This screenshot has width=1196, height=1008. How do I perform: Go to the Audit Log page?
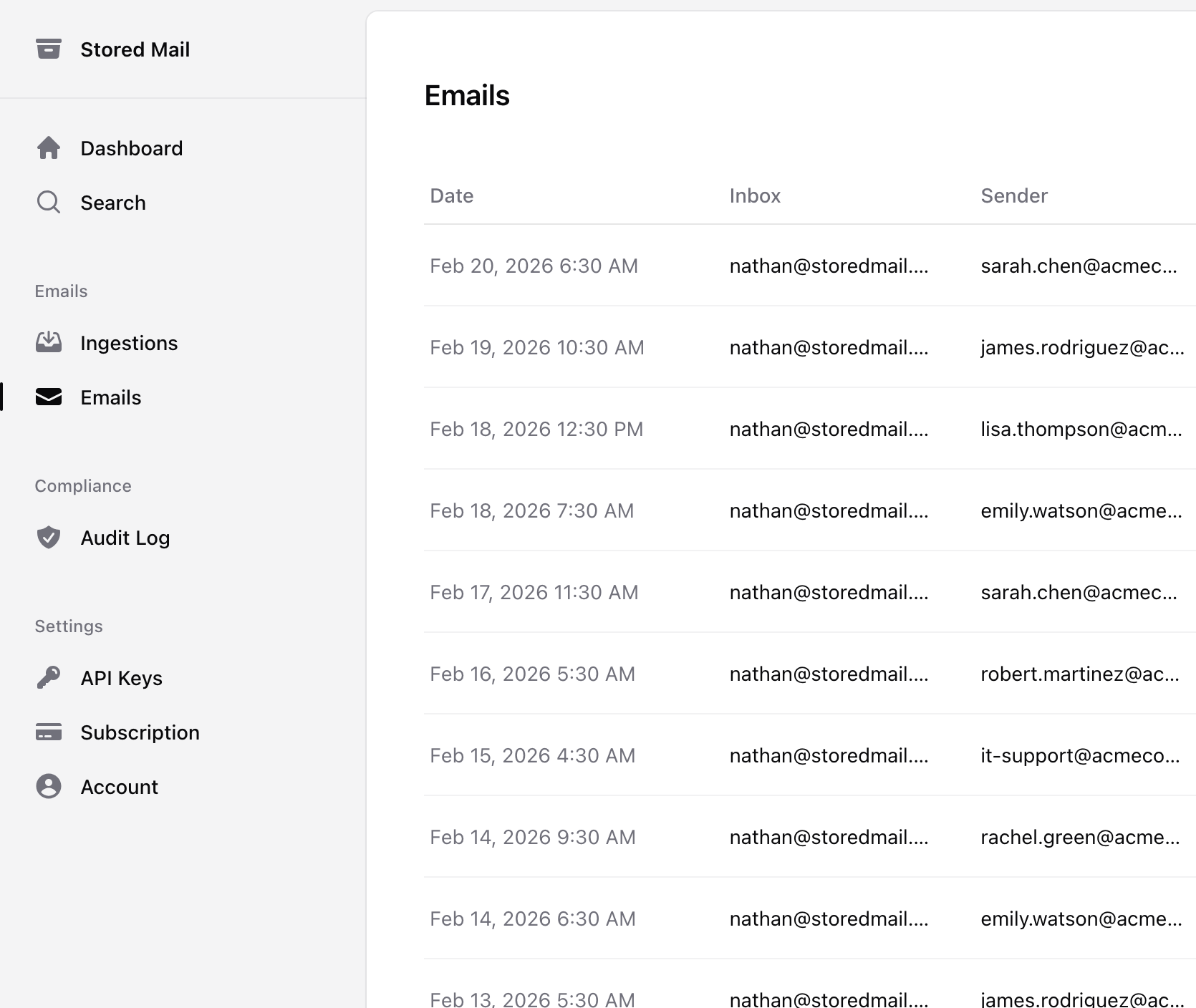point(125,538)
